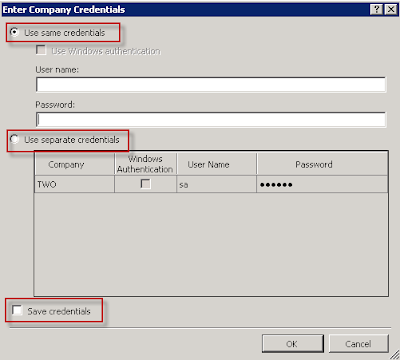The height and width of the screenshot is (360, 400).
Task: Focus the Password text field
Action: pos(211,119)
